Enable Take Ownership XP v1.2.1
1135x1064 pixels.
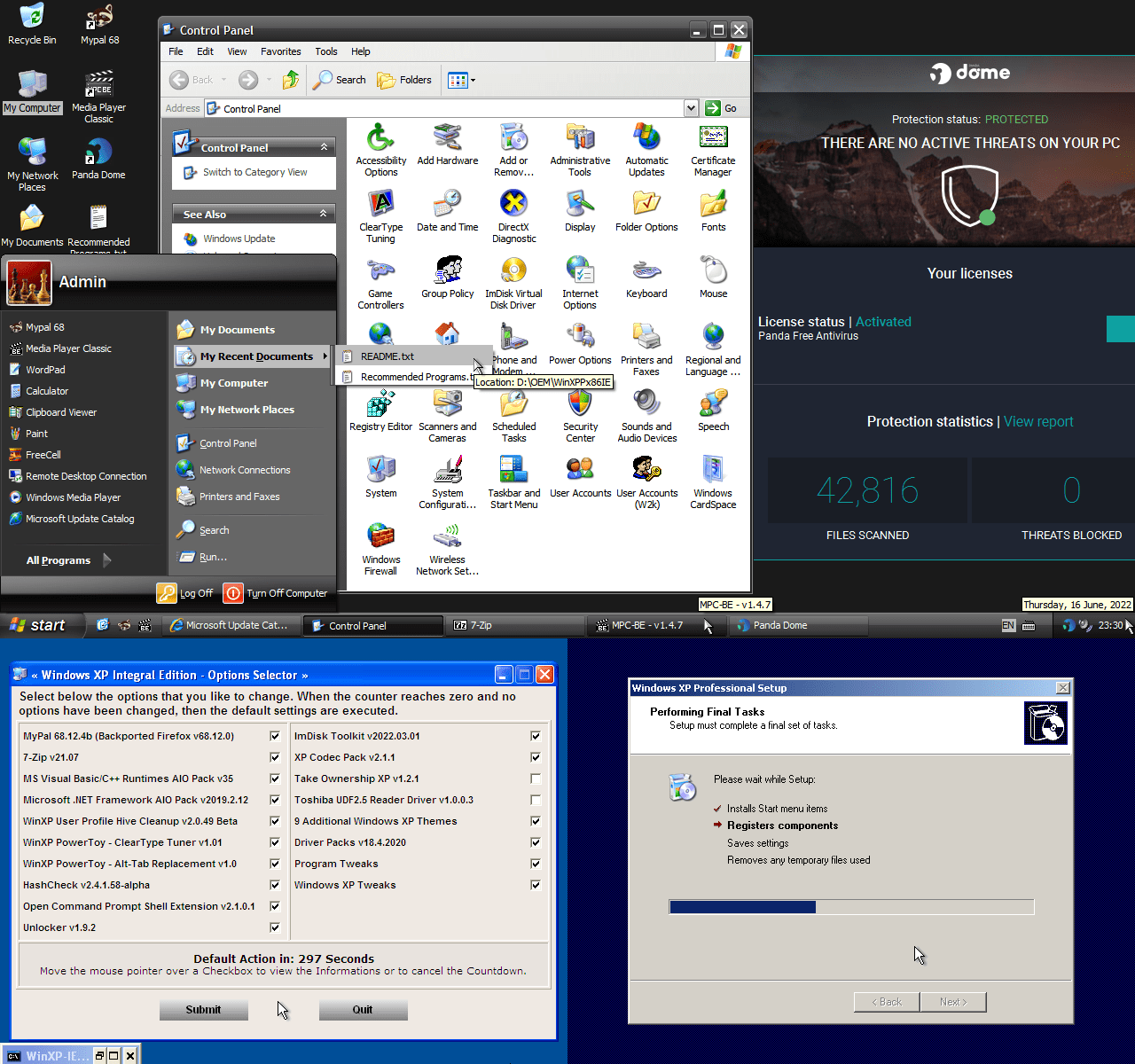tap(535, 778)
